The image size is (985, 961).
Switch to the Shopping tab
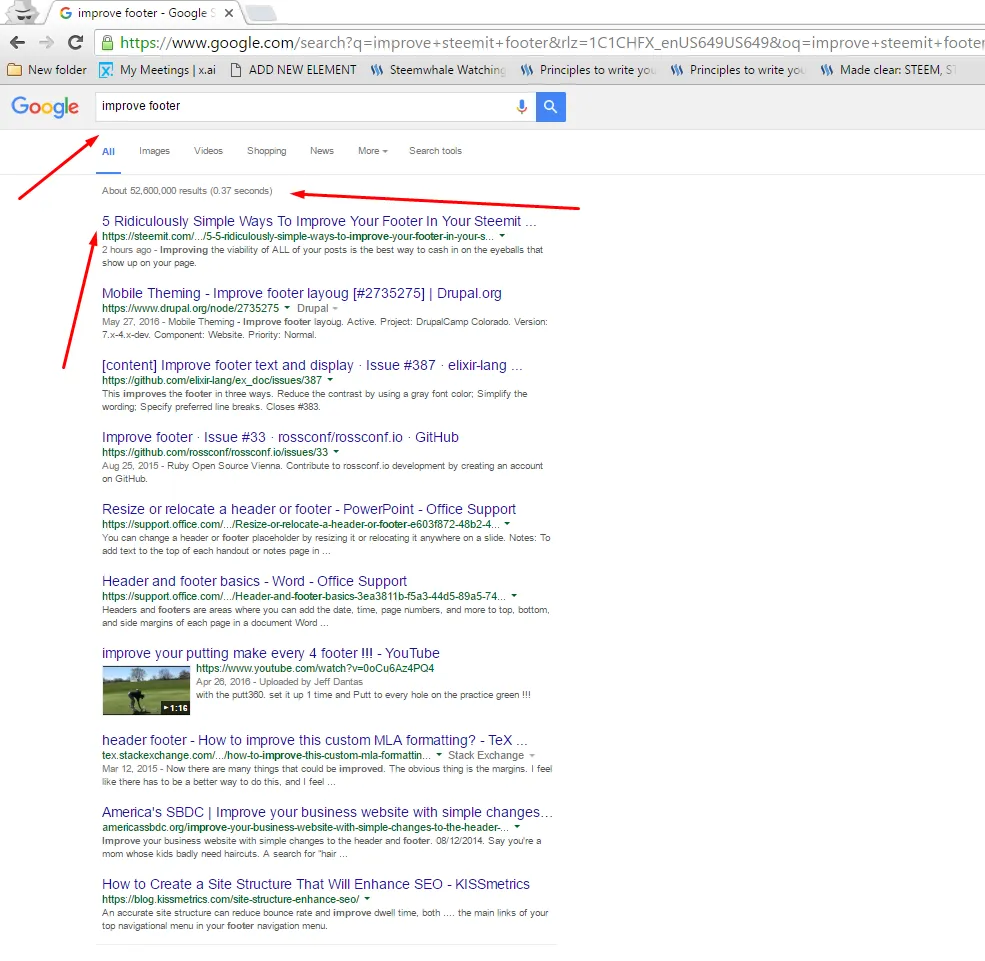[x=266, y=151]
